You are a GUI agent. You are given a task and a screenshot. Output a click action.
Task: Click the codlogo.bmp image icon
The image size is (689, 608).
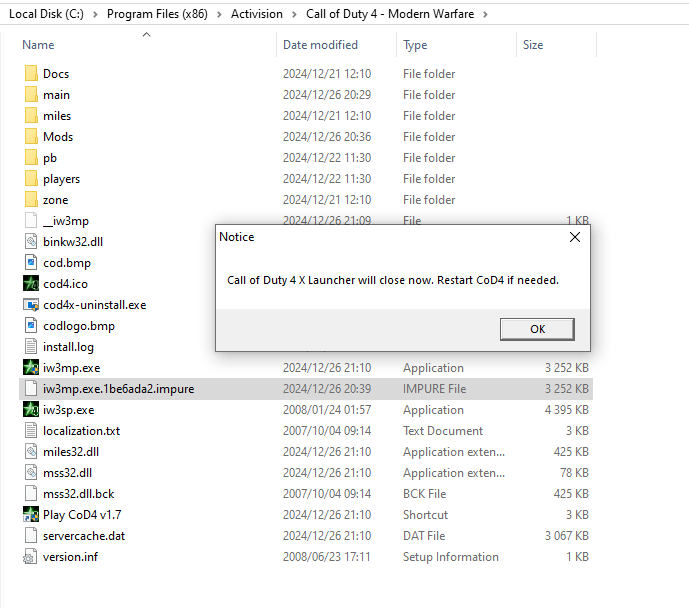(31, 326)
